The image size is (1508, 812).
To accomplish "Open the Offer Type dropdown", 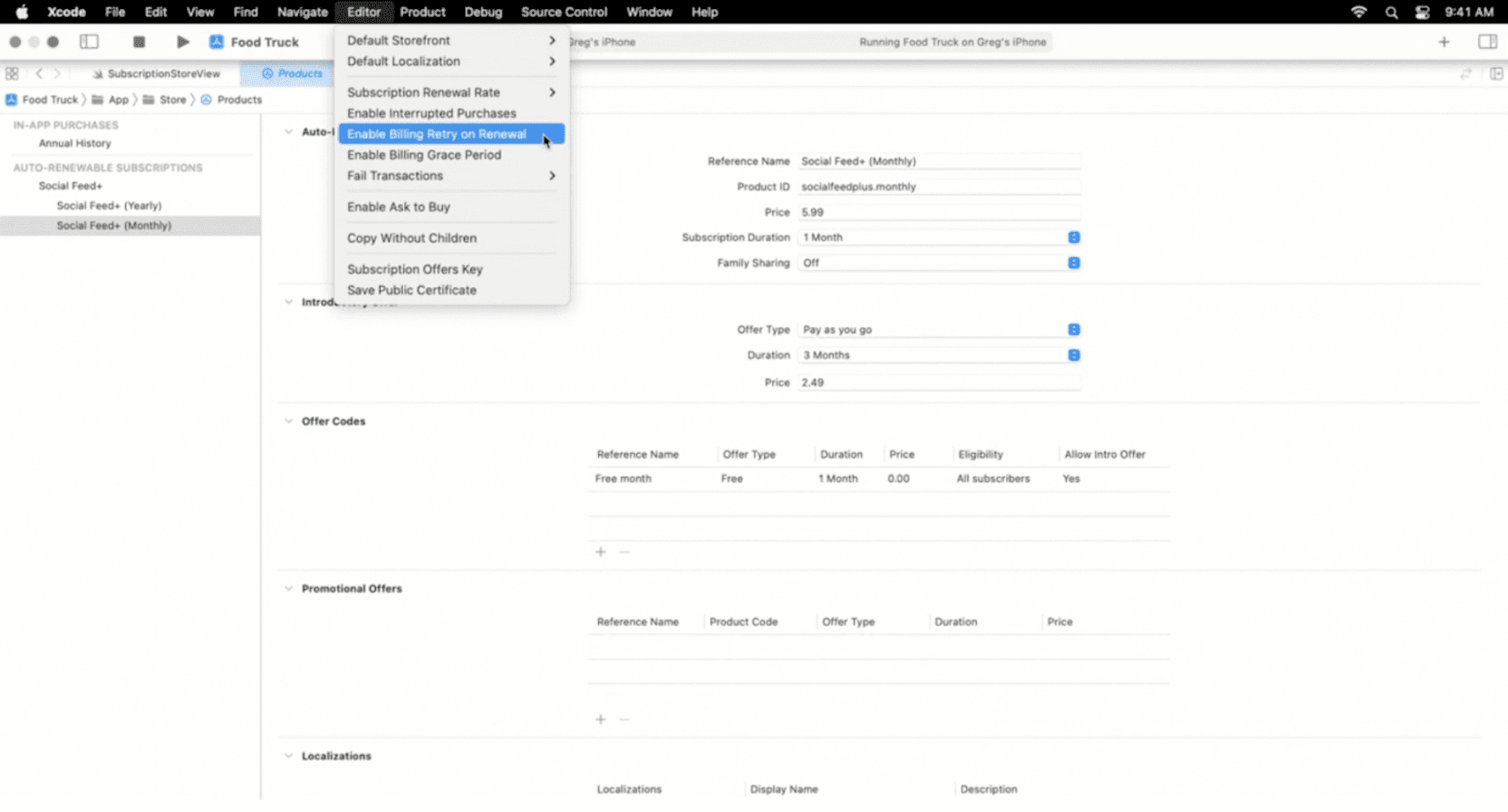I will pos(940,330).
